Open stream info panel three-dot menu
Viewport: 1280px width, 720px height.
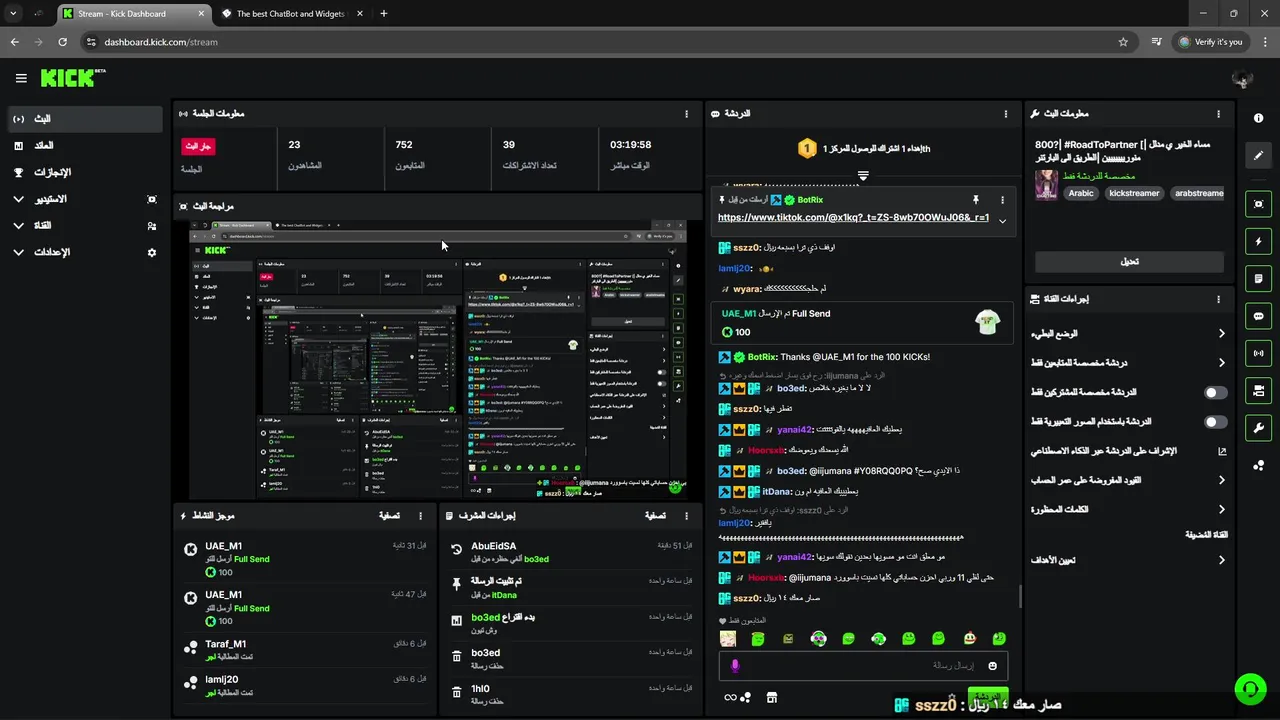tap(1218, 114)
